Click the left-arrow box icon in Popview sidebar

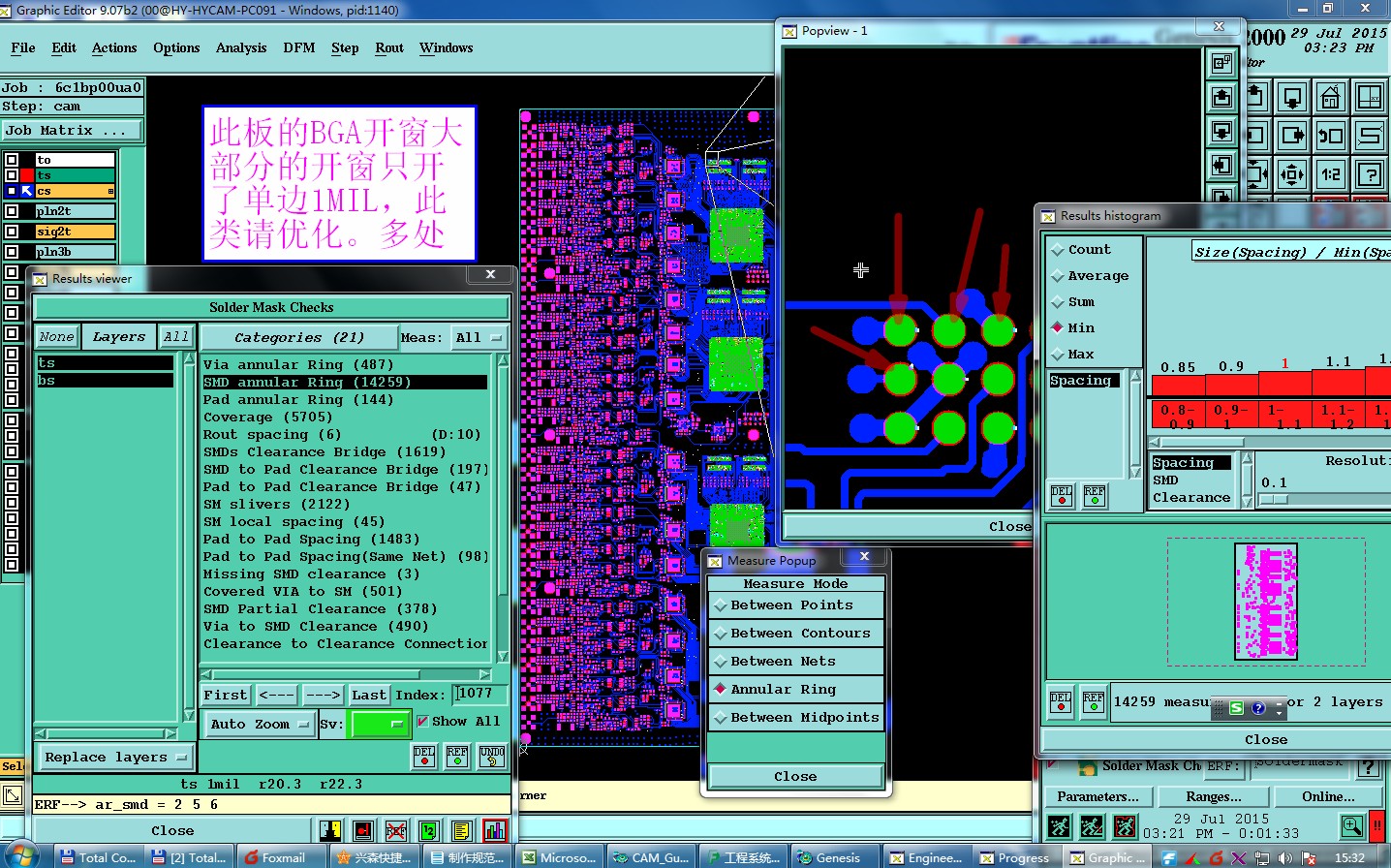tap(1222, 166)
